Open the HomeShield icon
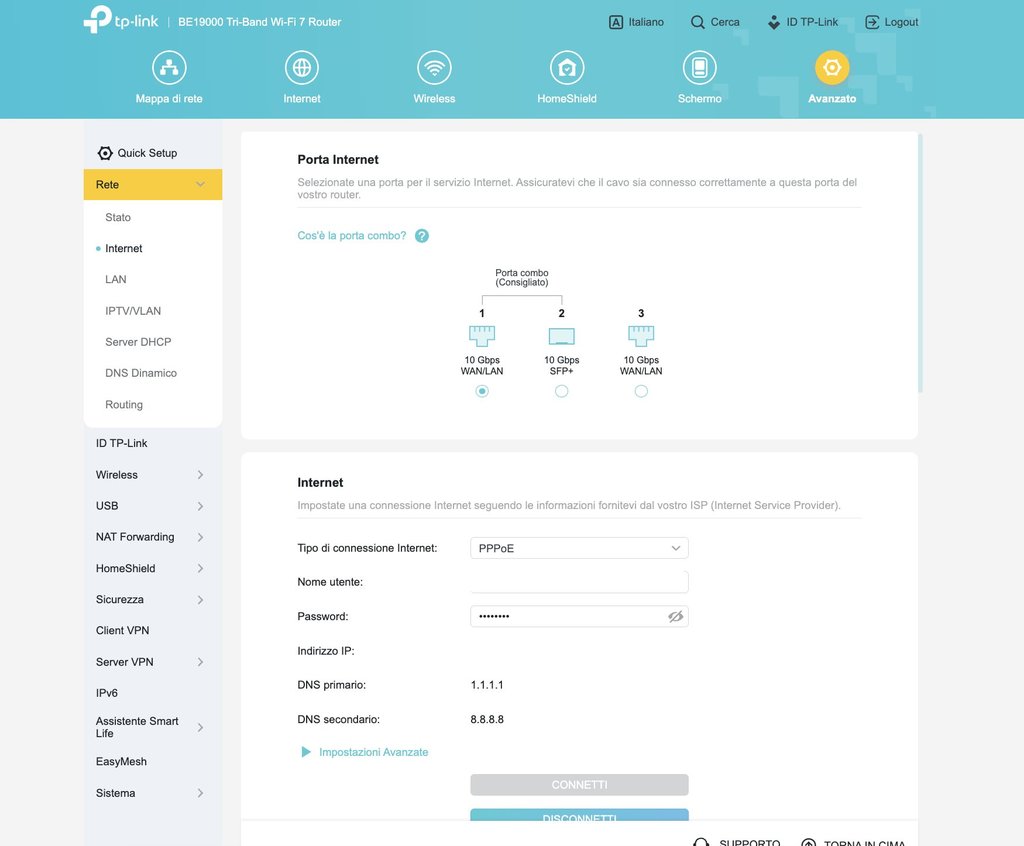The height and width of the screenshot is (846, 1024). click(x=567, y=68)
